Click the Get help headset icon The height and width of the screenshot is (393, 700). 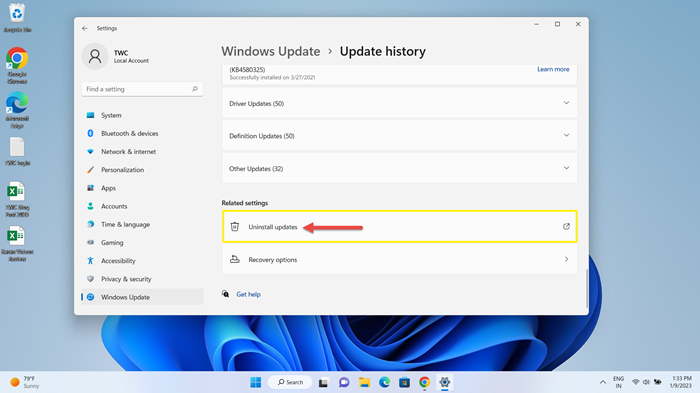(x=225, y=294)
